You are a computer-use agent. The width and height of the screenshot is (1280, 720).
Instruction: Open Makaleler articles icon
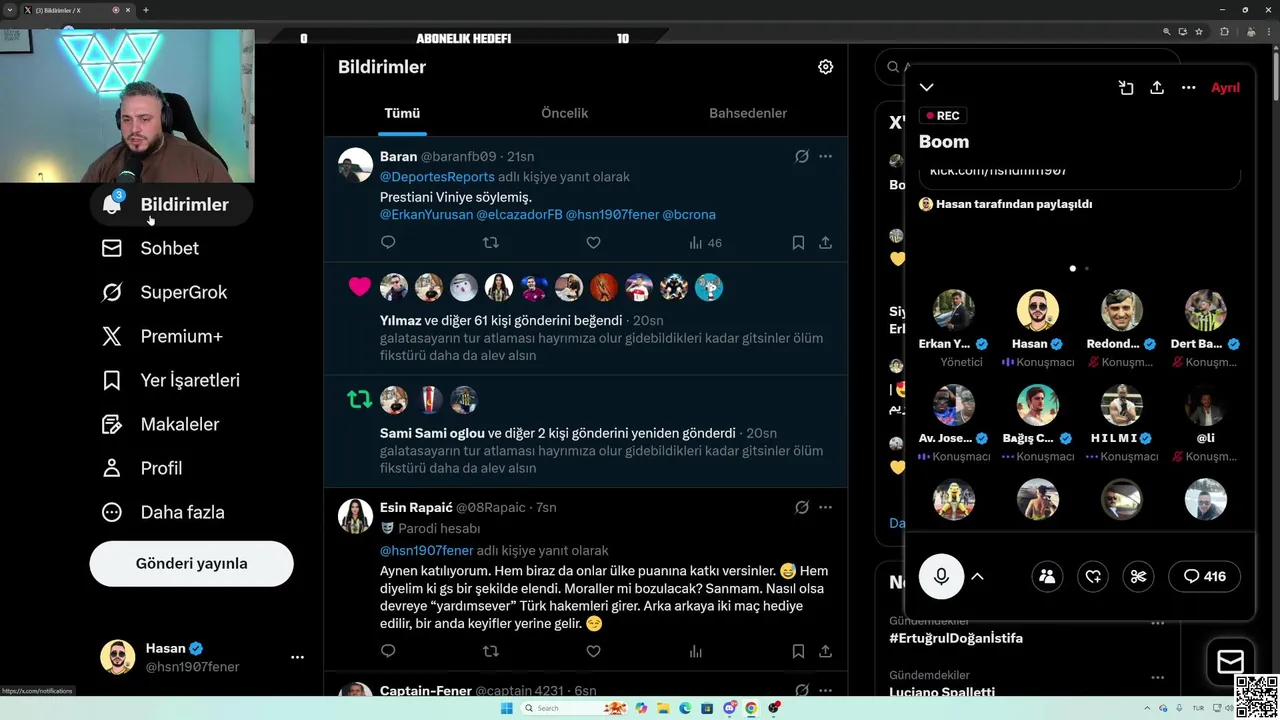point(112,424)
